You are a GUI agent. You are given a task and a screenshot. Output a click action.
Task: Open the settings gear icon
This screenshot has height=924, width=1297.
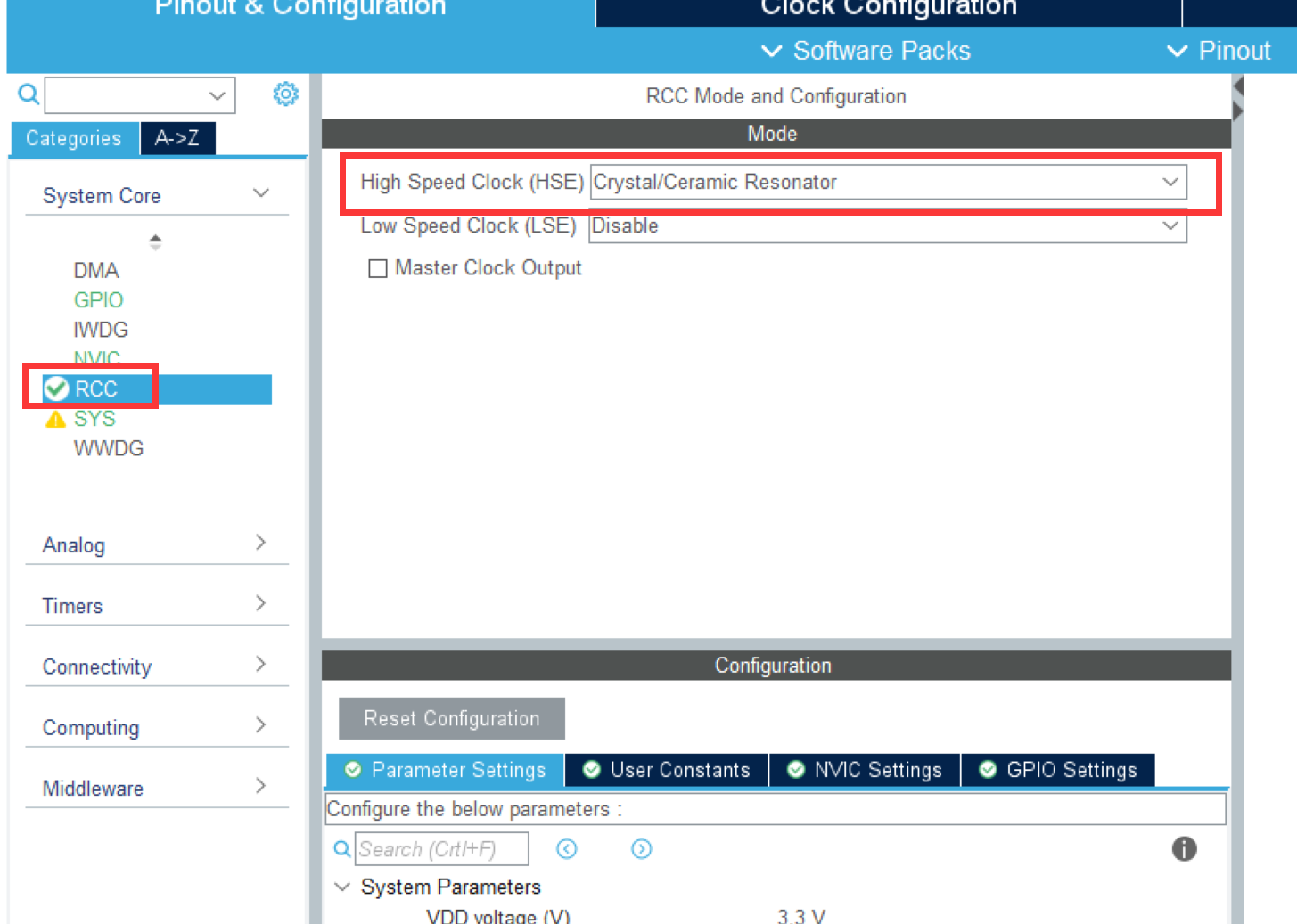[285, 94]
